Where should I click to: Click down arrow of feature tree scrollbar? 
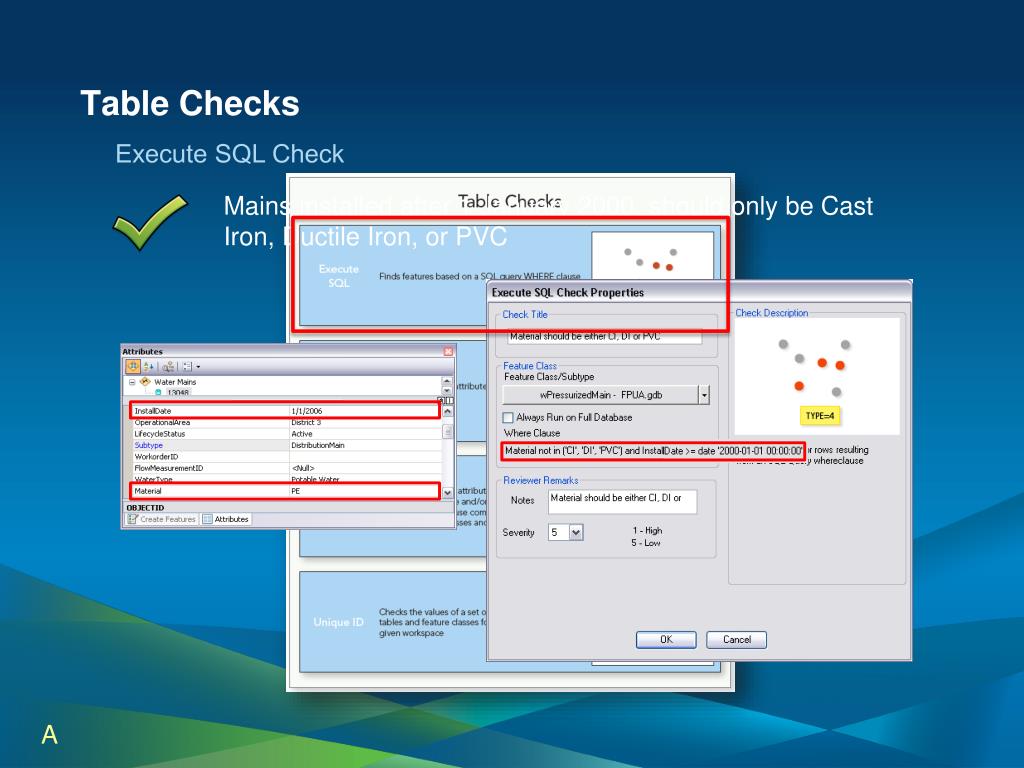tap(447, 391)
